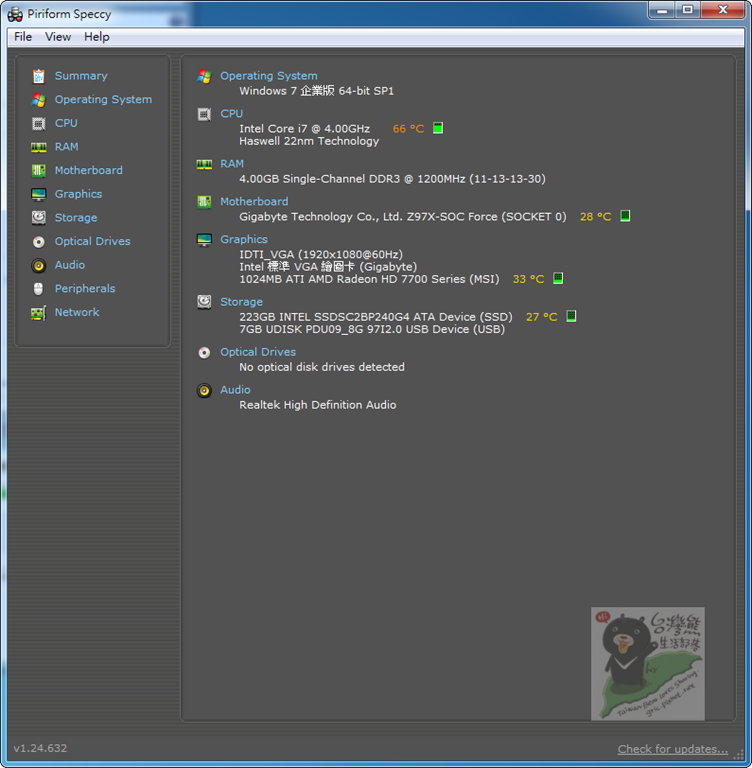Image resolution: width=752 pixels, height=768 pixels.
Task: Click the Audio heading link in summary
Action: (x=235, y=389)
